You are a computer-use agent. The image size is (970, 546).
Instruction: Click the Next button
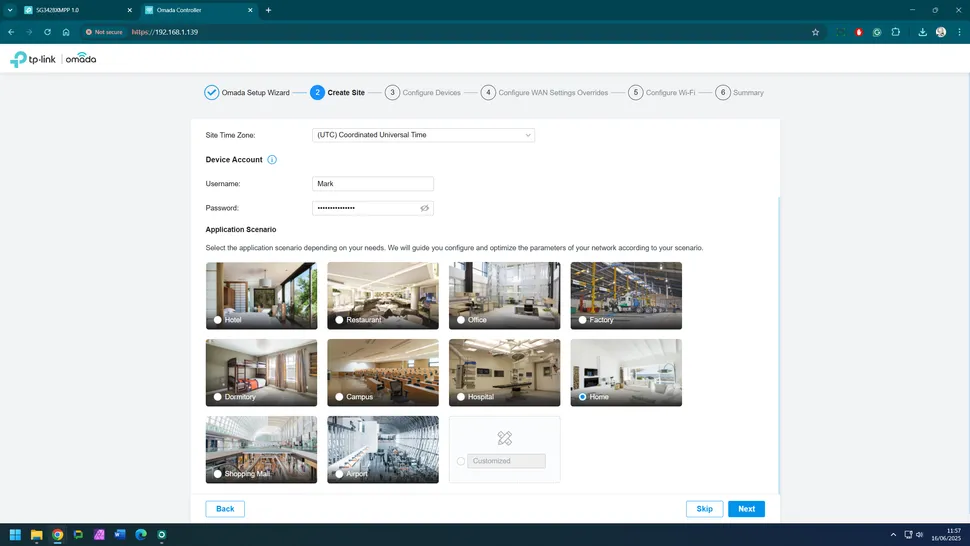[x=746, y=509]
